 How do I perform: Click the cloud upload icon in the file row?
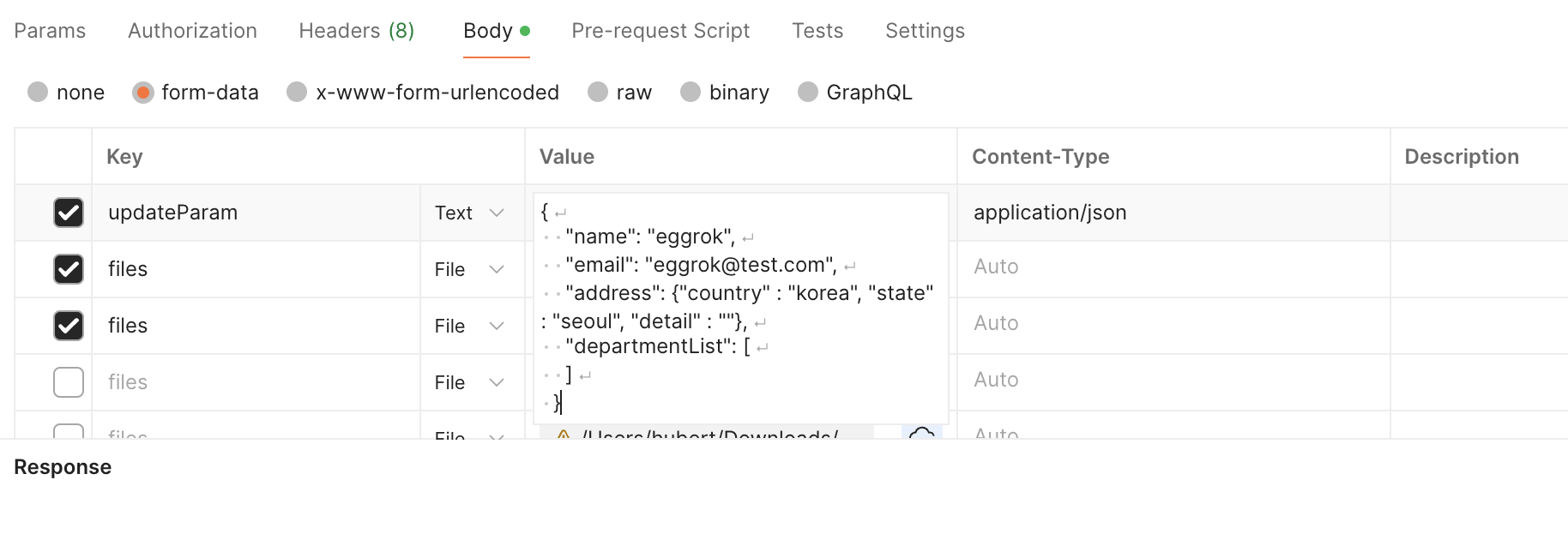click(x=921, y=434)
